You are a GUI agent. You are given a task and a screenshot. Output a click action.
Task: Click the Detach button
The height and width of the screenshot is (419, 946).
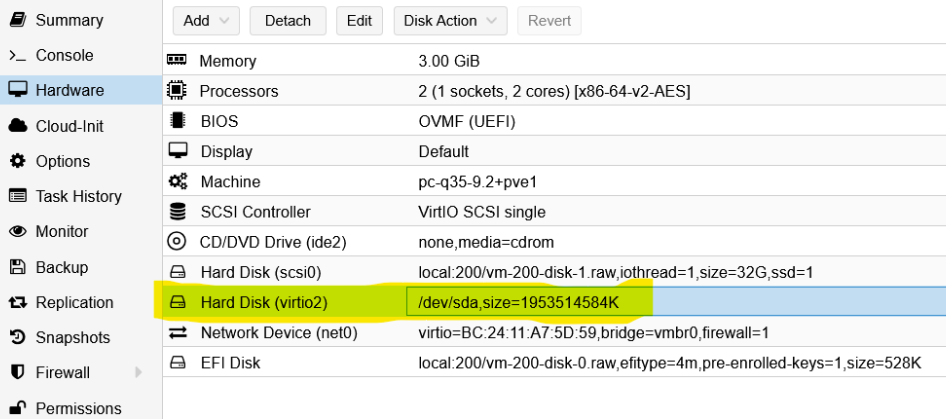288,20
